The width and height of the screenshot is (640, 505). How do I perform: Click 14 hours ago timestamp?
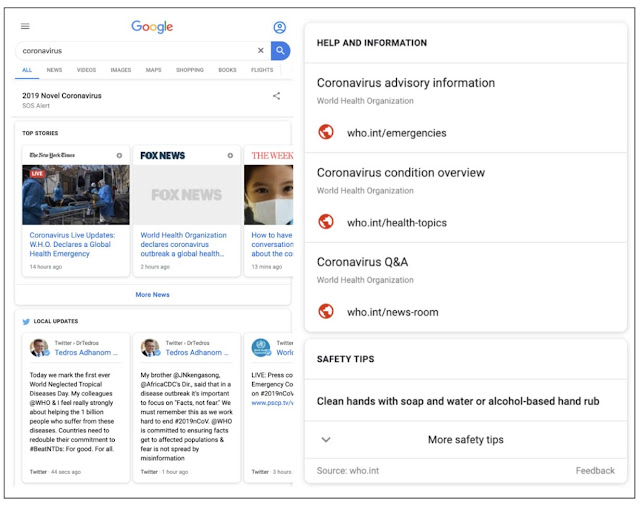point(46,267)
